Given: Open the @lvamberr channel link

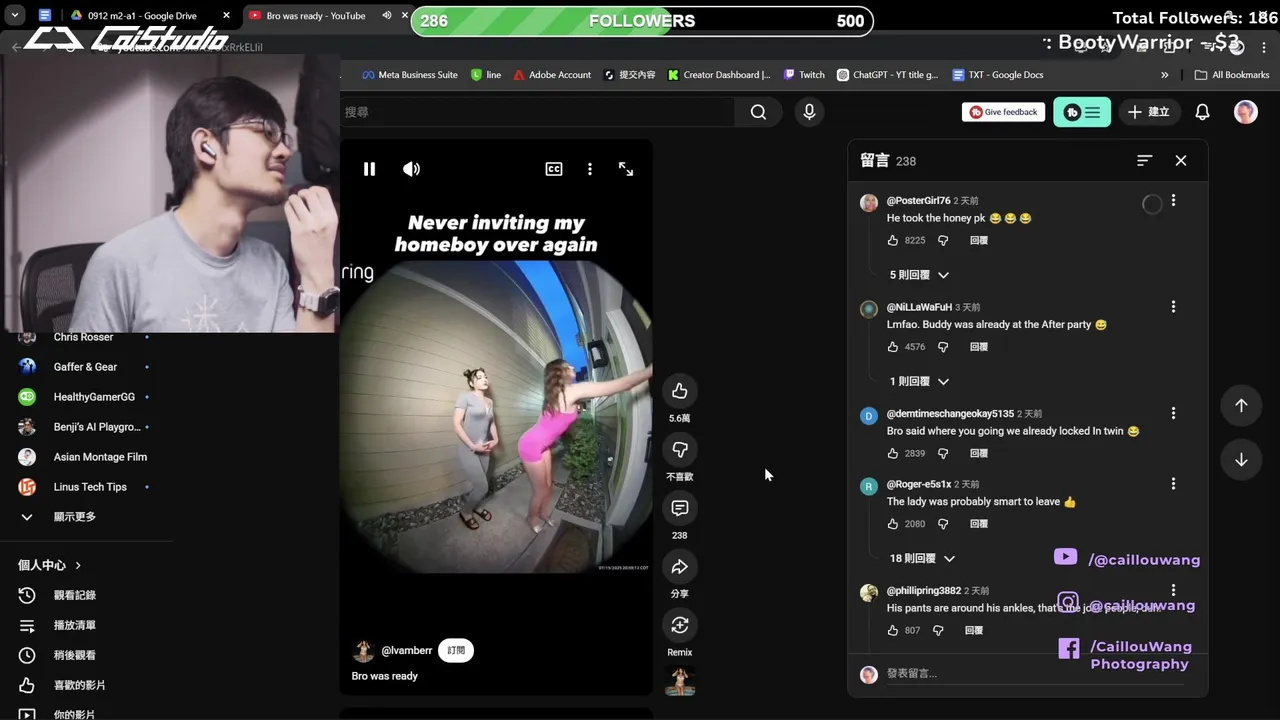Looking at the screenshot, I should click(x=407, y=650).
